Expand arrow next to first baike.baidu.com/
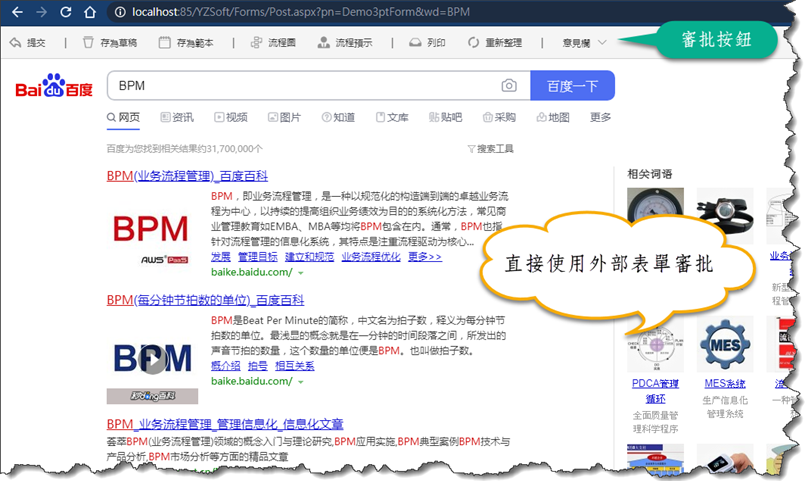 [x=301, y=273]
